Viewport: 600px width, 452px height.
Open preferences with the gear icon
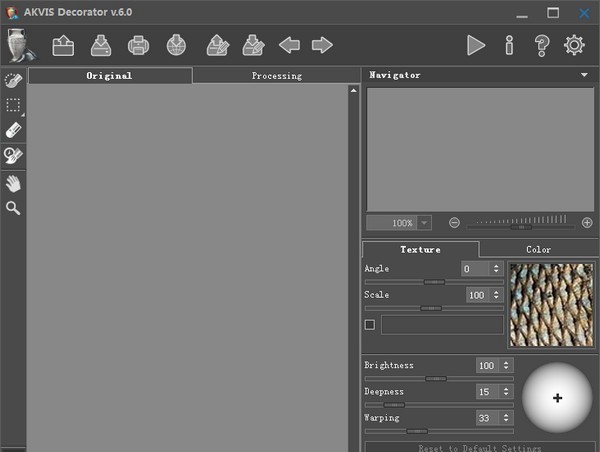tap(574, 45)
